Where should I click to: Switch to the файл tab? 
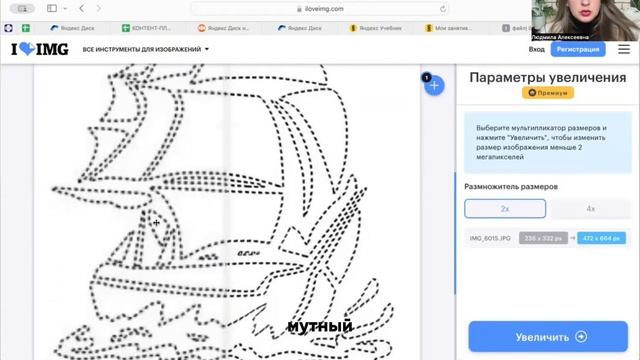pos(515,28)
